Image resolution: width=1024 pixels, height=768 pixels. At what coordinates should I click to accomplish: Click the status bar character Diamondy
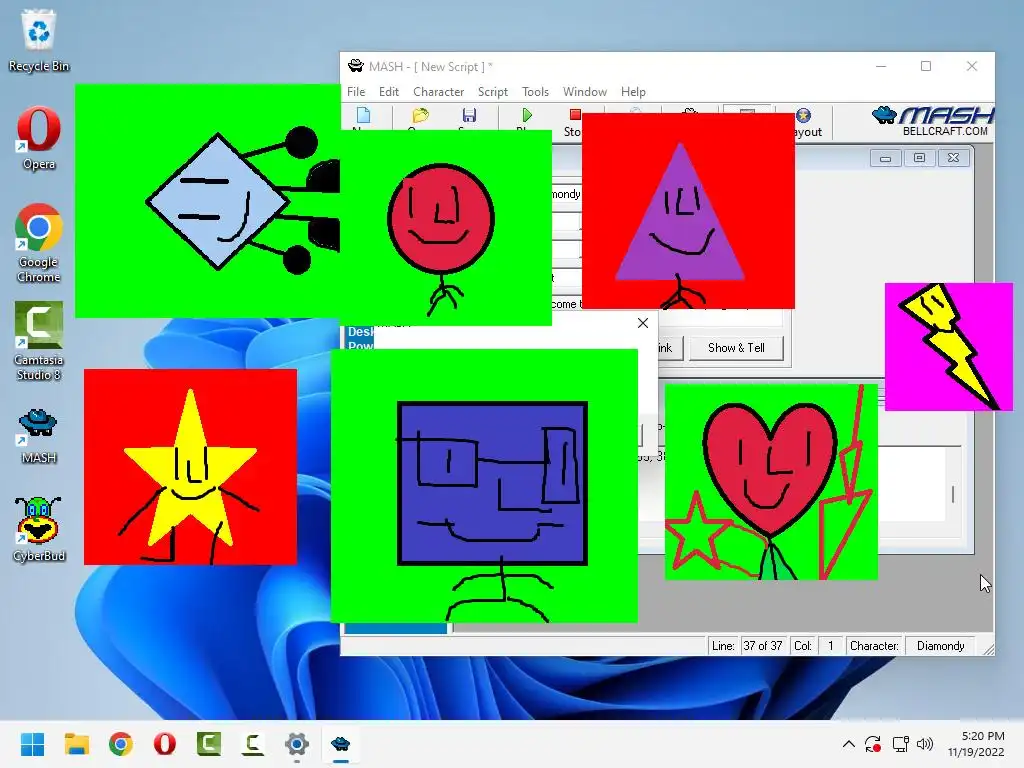click(x=940, y=646)
